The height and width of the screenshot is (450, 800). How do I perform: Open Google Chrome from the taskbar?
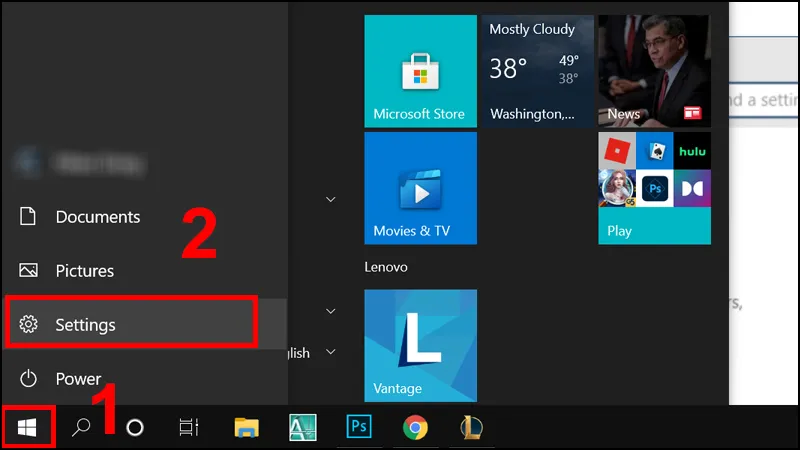pos(415,428)
